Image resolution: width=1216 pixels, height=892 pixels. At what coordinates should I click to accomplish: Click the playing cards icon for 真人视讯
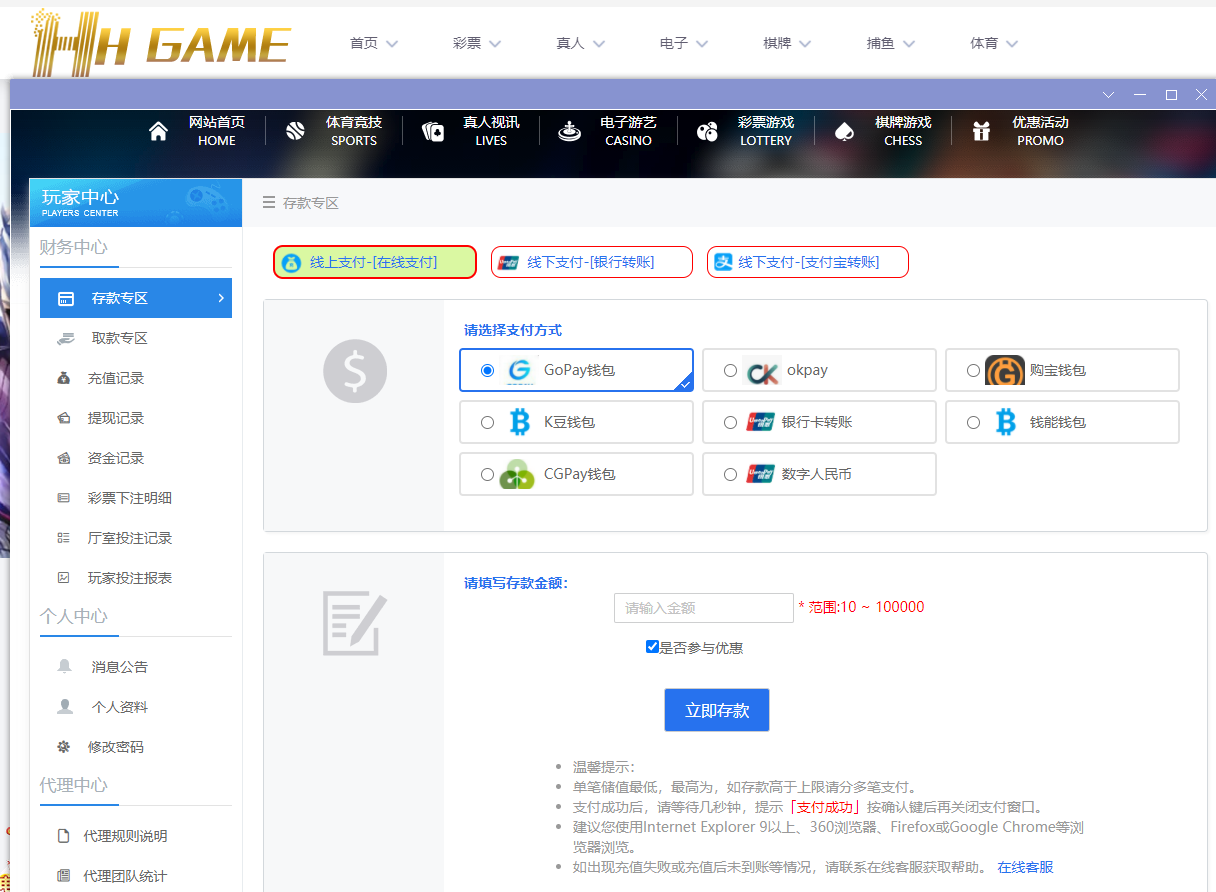tap(433, 132)
